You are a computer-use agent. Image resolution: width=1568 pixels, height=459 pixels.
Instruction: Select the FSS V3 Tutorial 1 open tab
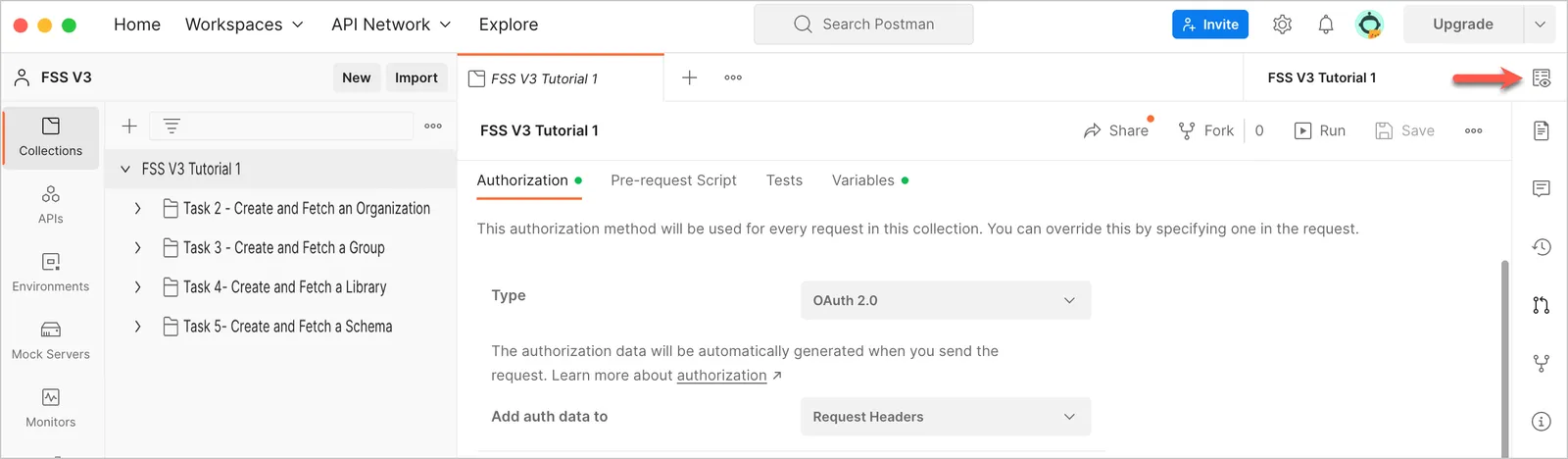tap(561, 77)
